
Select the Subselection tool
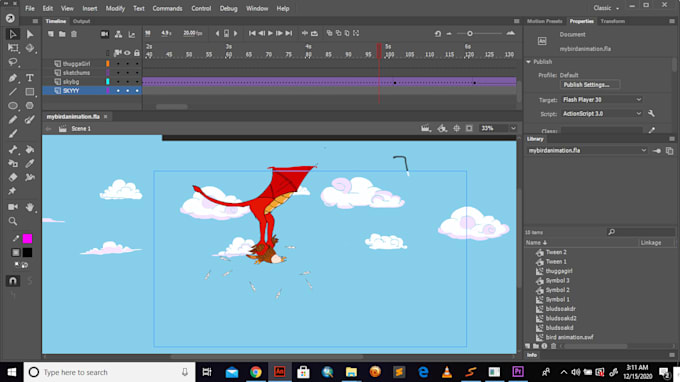[29, 34]
